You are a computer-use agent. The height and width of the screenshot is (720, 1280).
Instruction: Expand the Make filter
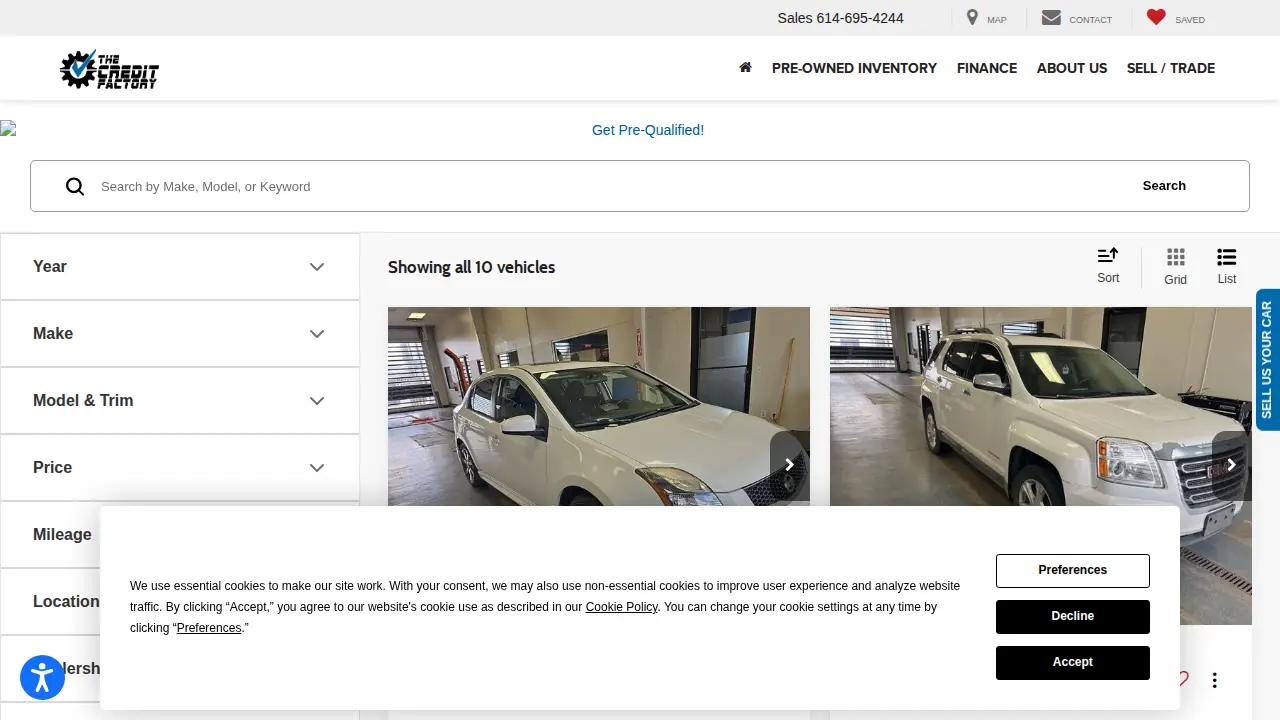180,334
